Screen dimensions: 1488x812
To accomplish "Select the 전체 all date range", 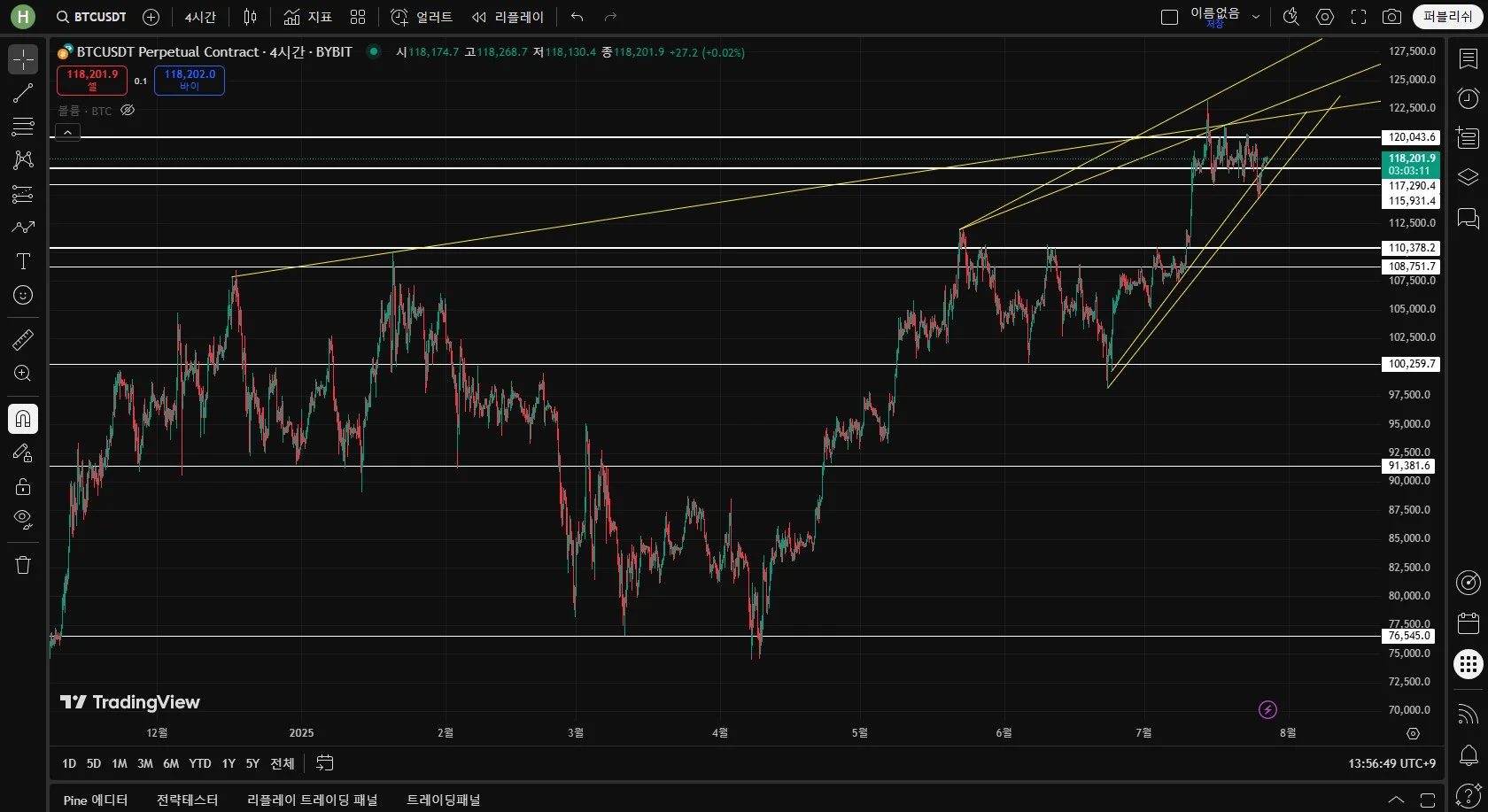I will click(283, 763).
